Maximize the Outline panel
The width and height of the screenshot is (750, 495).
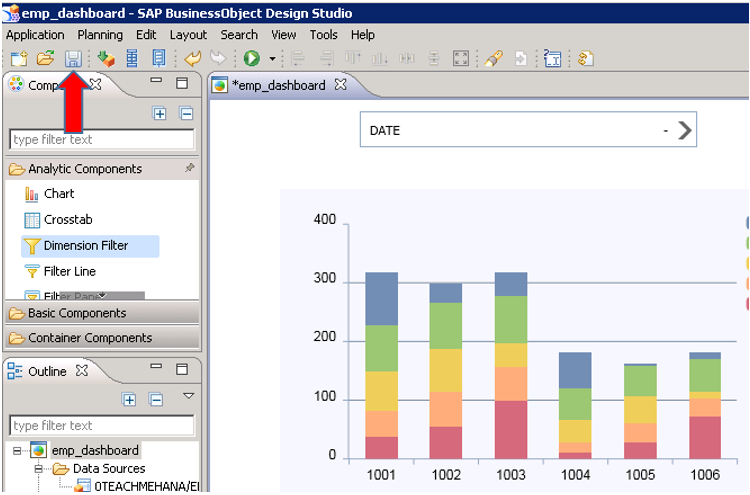[182, 369]
